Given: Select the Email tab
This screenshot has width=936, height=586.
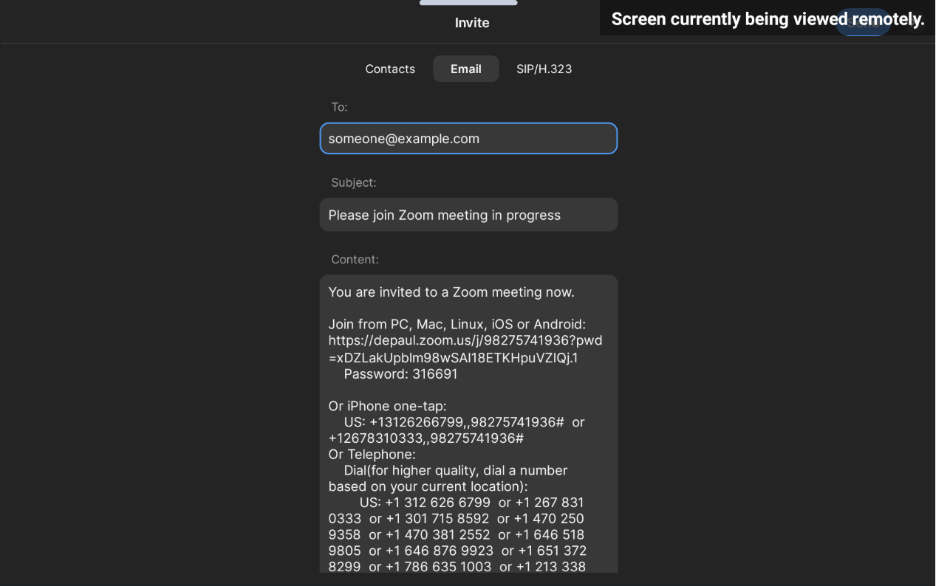Looking at the screenshot, I should tap(466, 69).
